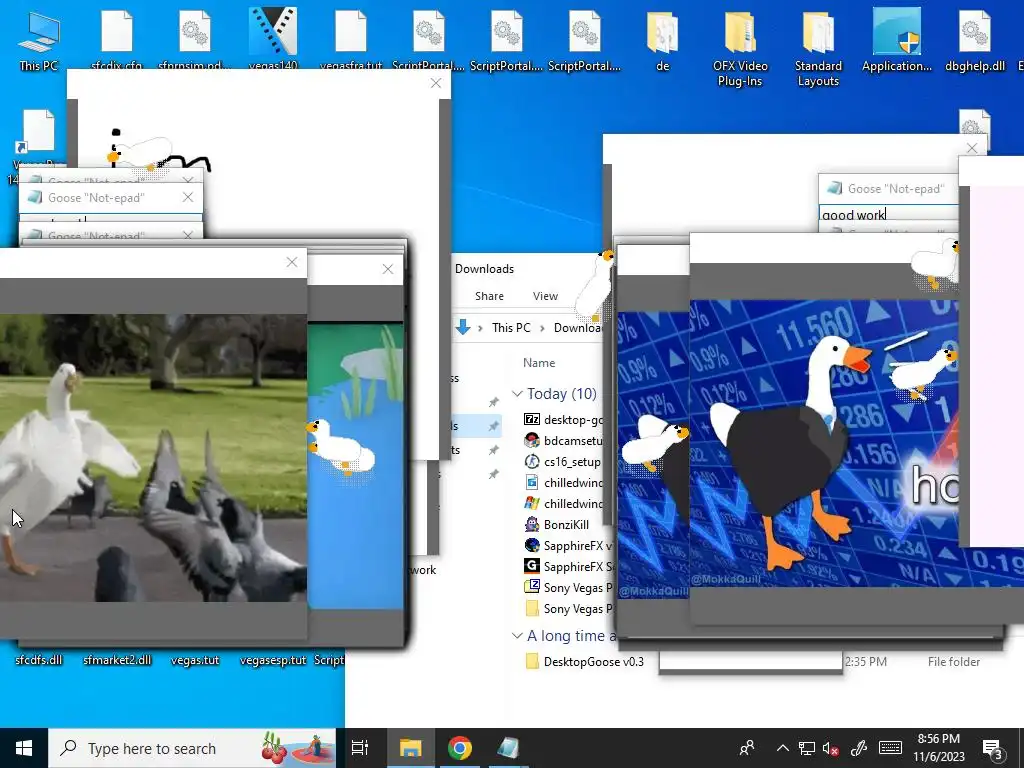Switch to the Goose notepad taskbar app

(508, 748)
